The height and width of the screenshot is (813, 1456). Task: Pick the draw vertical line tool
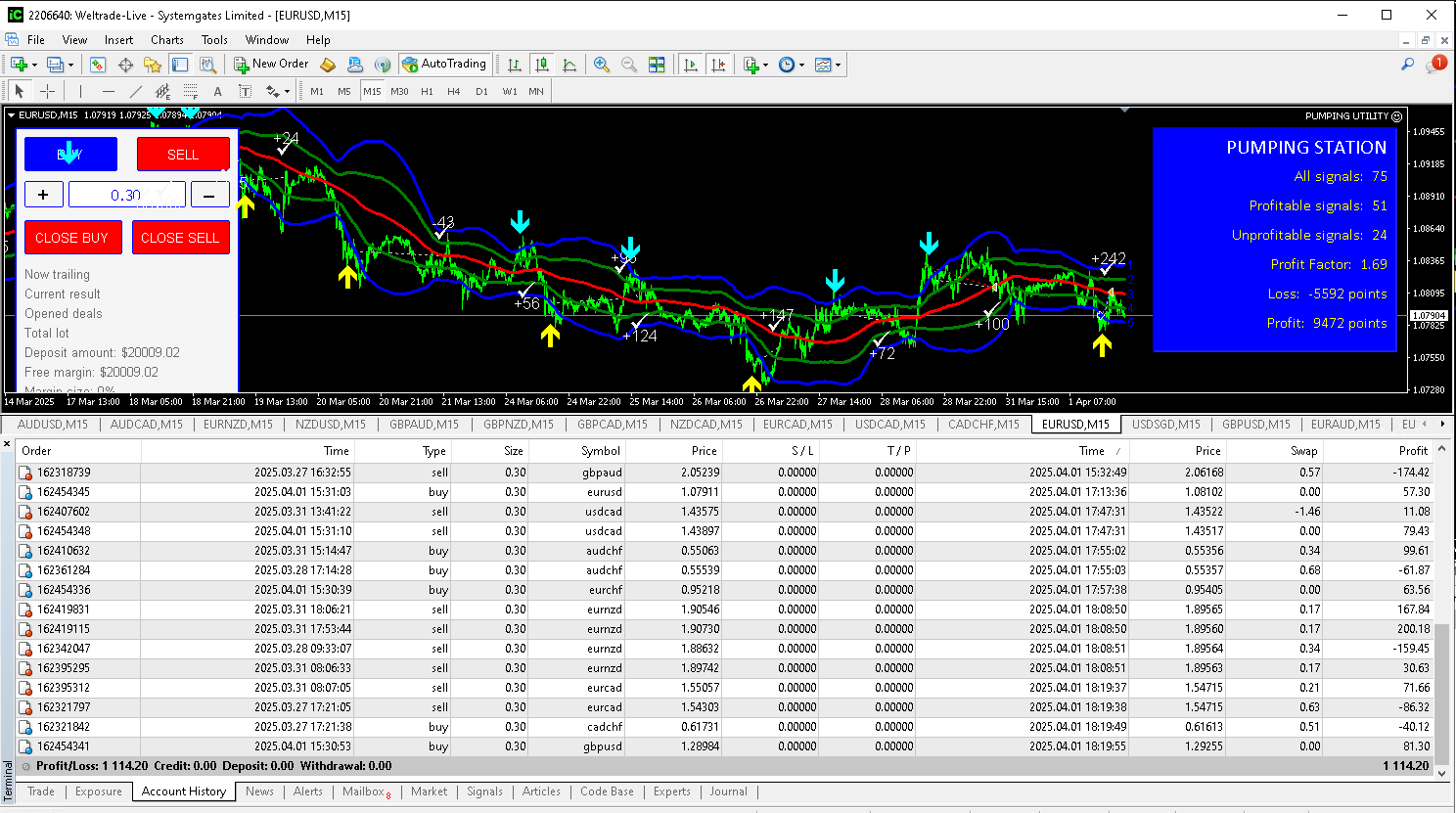tap(80, 91)
